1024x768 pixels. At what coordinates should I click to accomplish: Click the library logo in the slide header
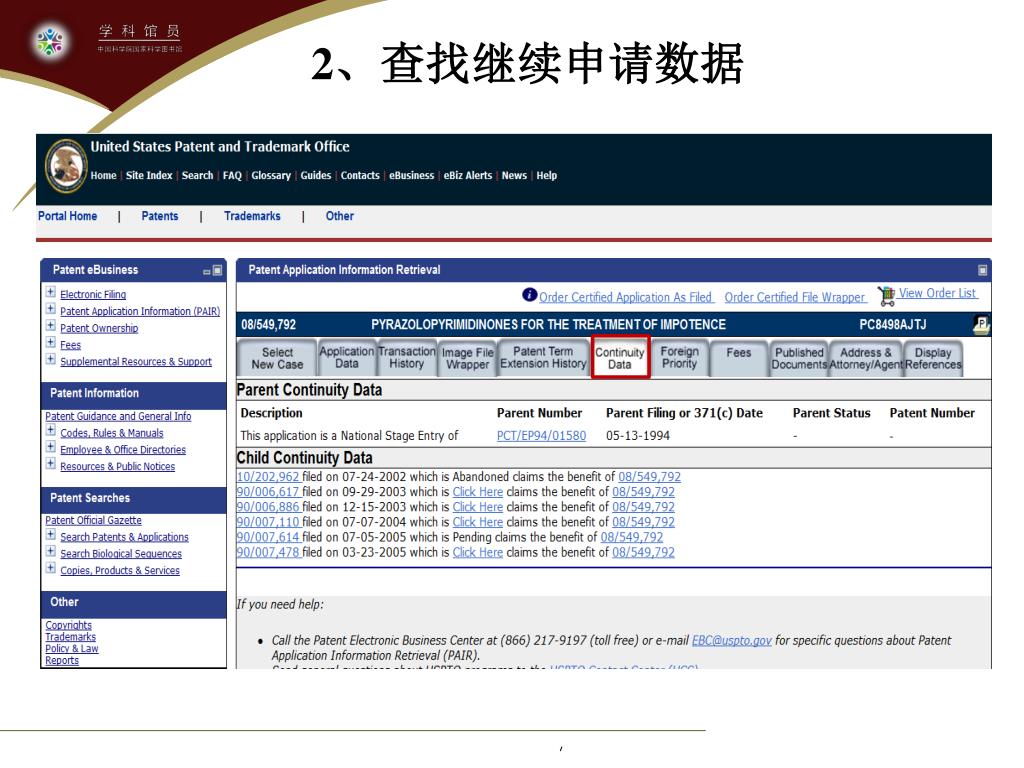[50, 40]
